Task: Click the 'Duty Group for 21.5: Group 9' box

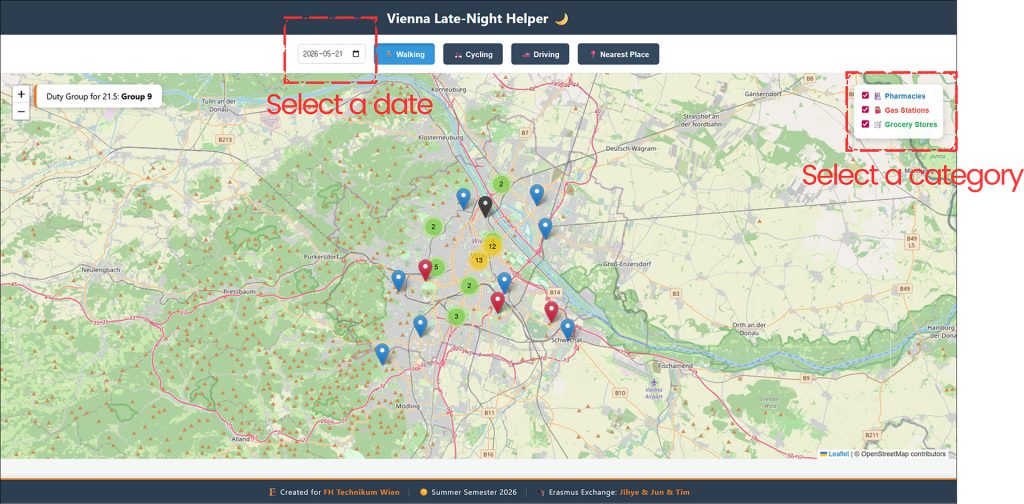Action: coord(99,96)
